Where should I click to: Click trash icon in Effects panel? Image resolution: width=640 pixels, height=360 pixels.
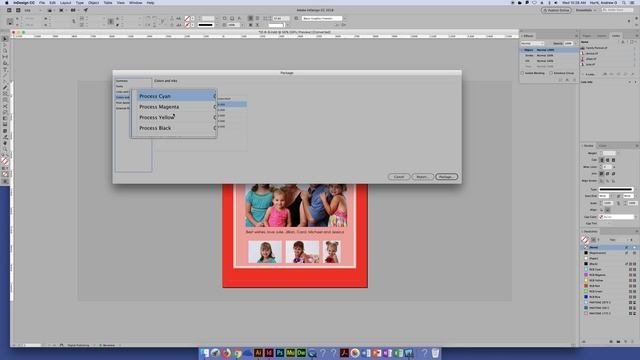pyautogui.click(x=574, y=80)
